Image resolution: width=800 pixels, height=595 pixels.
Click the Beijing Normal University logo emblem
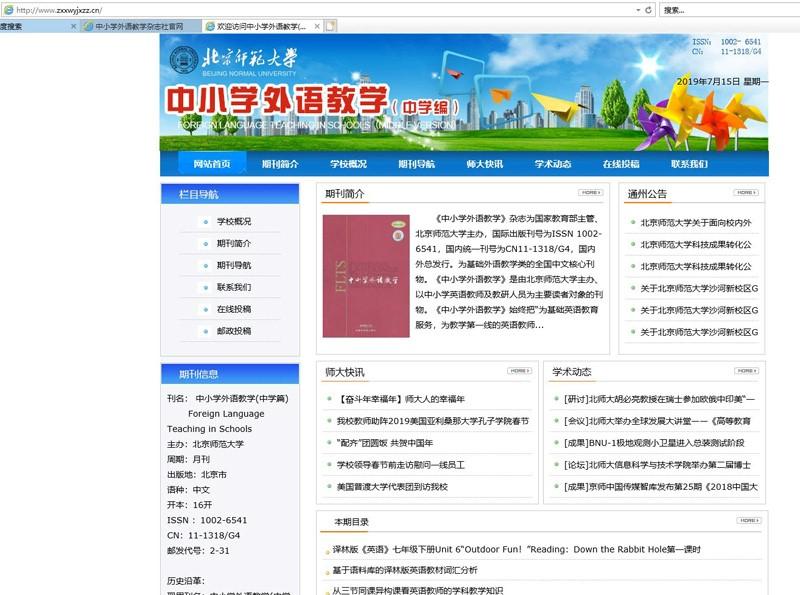(184, 60)
